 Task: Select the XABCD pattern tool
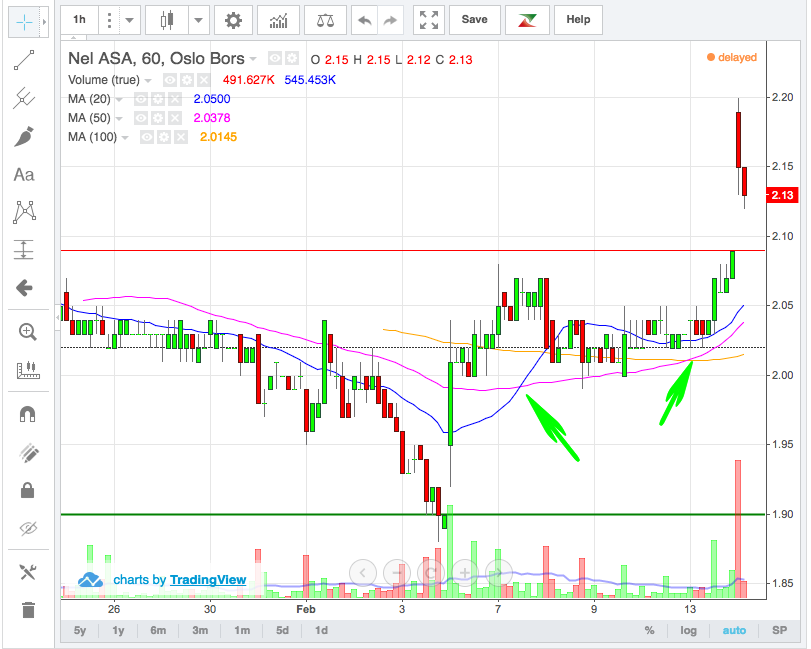[24, 212]
